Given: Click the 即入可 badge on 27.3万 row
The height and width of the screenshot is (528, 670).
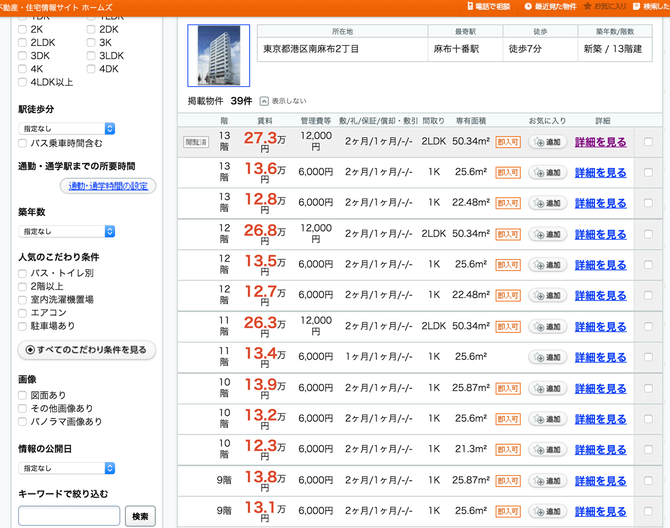Looking at the screenshot, I should point(508,142).
